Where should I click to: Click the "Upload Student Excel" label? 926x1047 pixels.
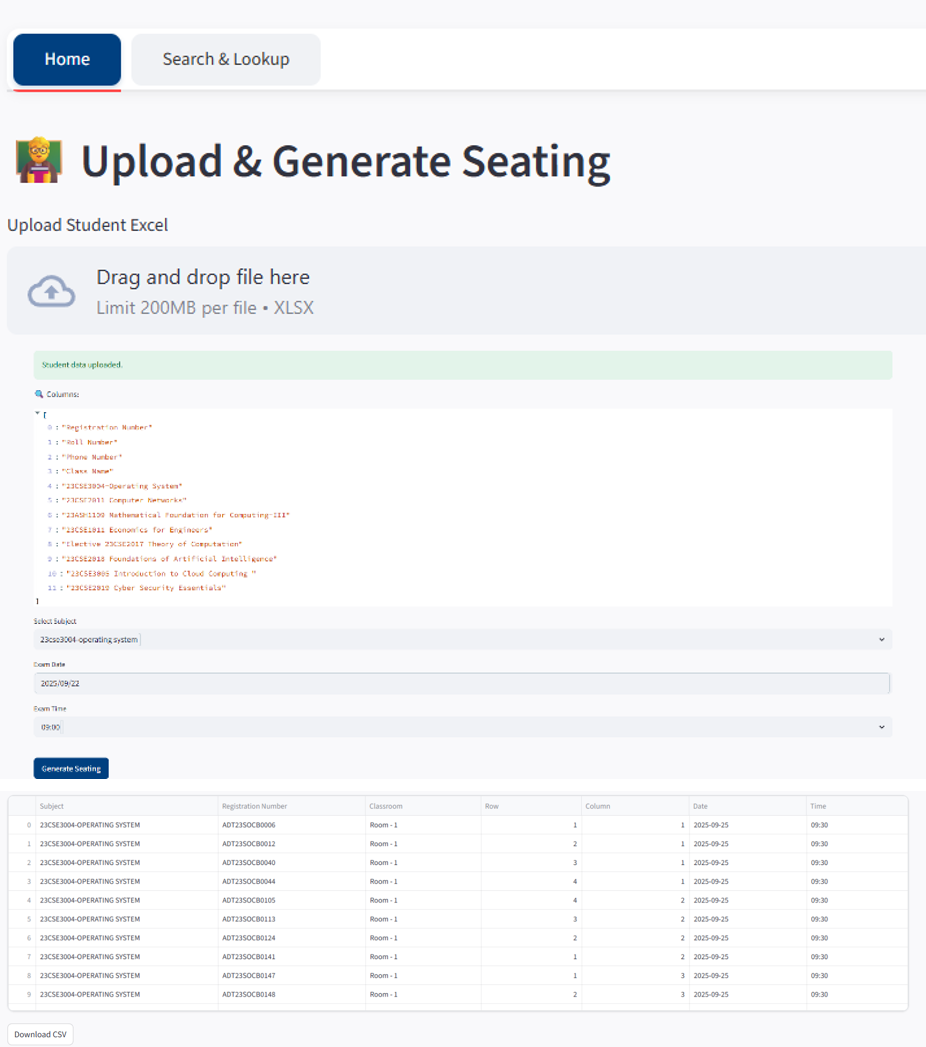[x=87, y=225]
